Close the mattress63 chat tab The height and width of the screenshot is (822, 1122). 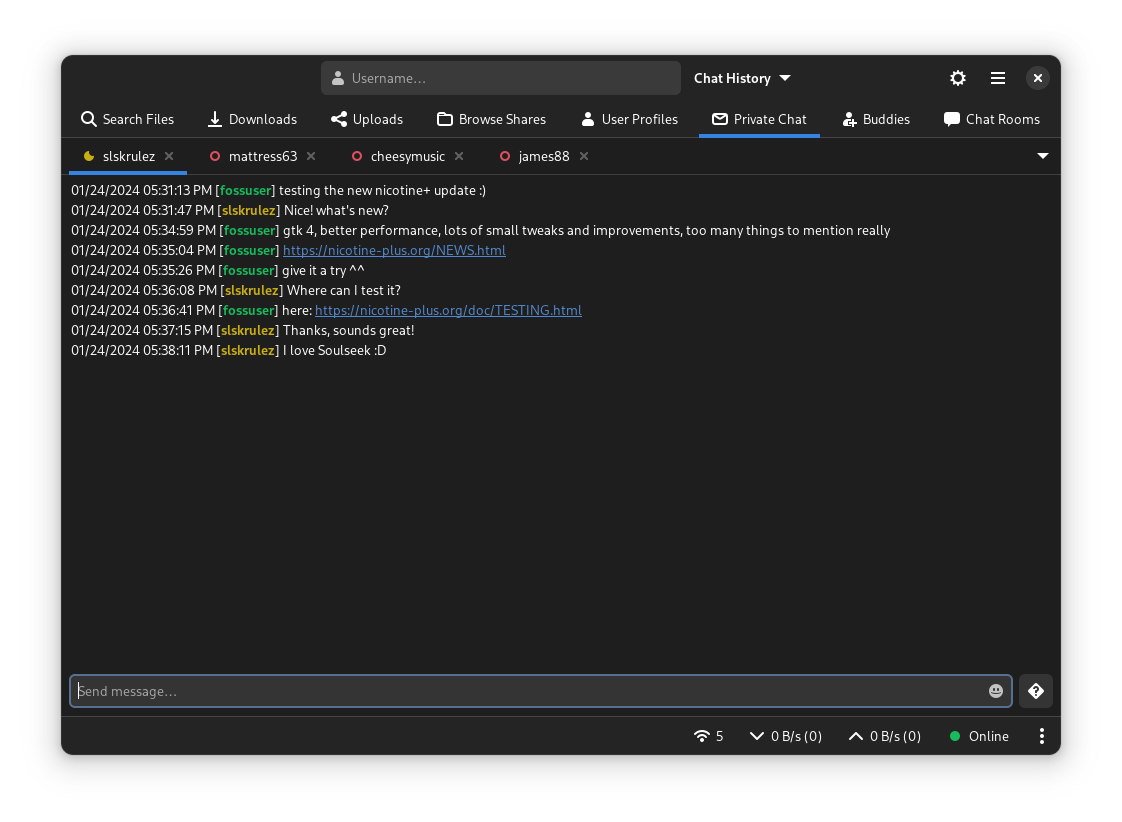click(311, 156)
